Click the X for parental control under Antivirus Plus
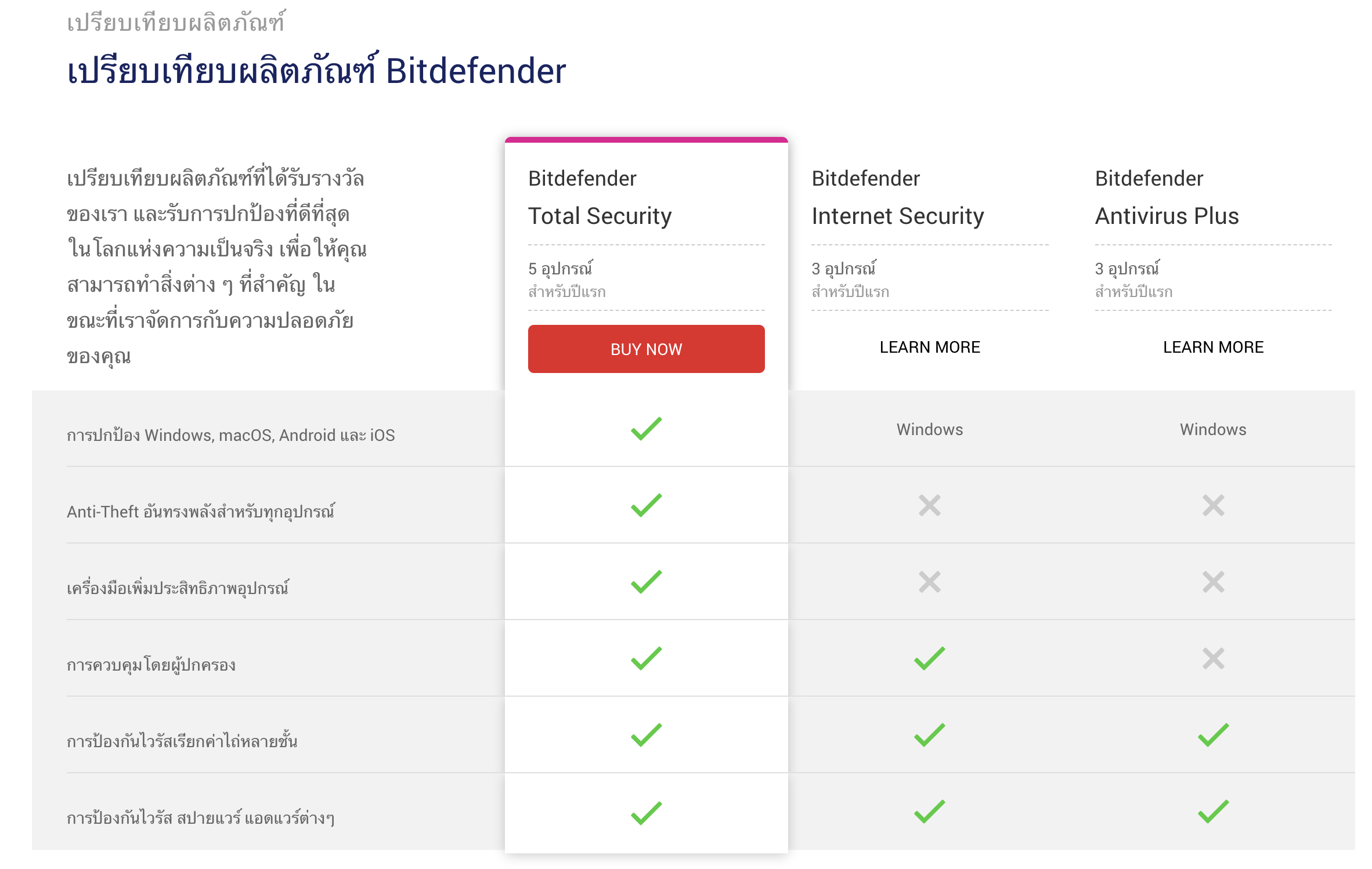Viewport: 1372px width, 869px height. click(x=1212, y=658)
